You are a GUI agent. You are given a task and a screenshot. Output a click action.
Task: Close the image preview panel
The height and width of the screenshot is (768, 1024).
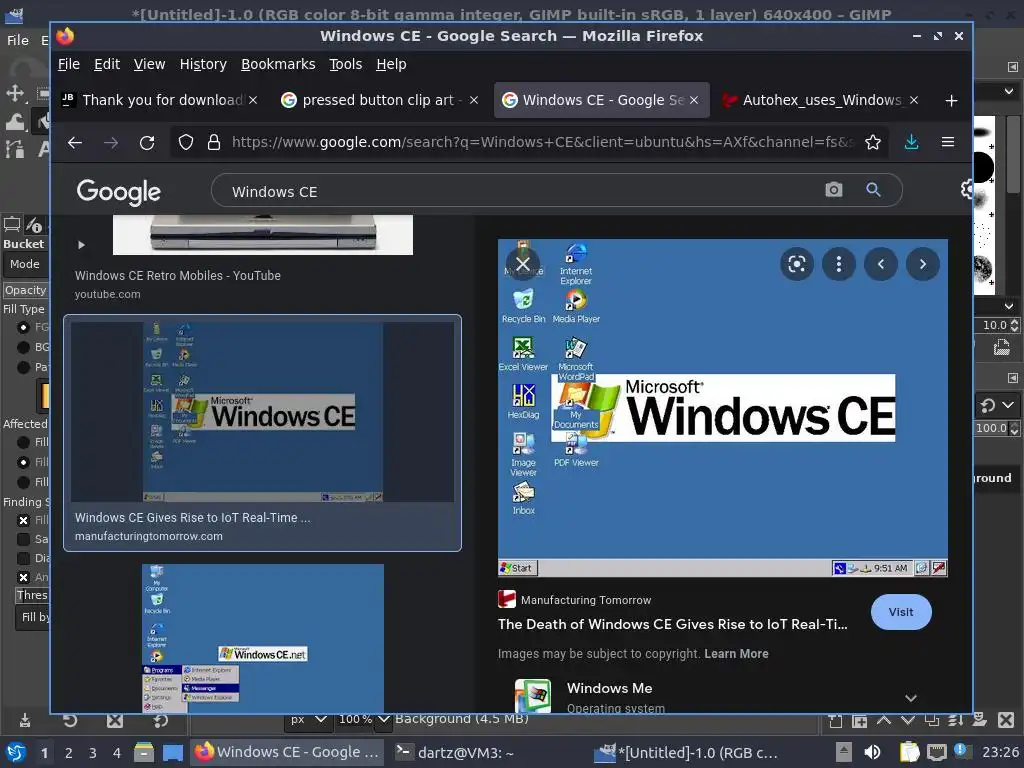(x=522, y=264)
